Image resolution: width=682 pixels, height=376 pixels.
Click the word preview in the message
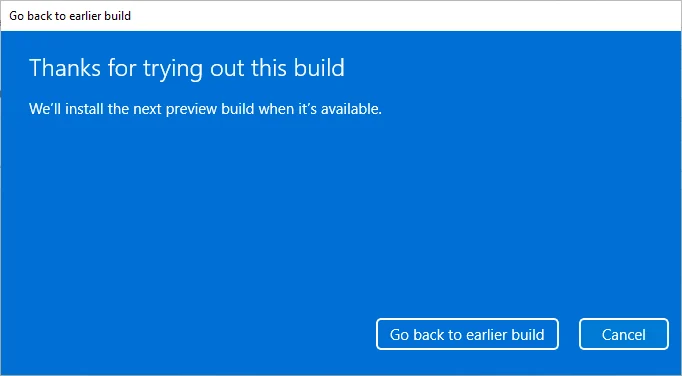pyautogui.click(x=191, y=110)
